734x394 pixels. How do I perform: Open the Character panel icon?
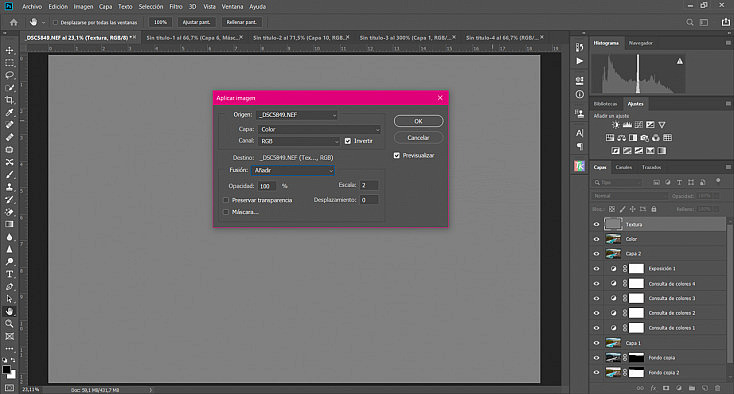pos(580,133)
